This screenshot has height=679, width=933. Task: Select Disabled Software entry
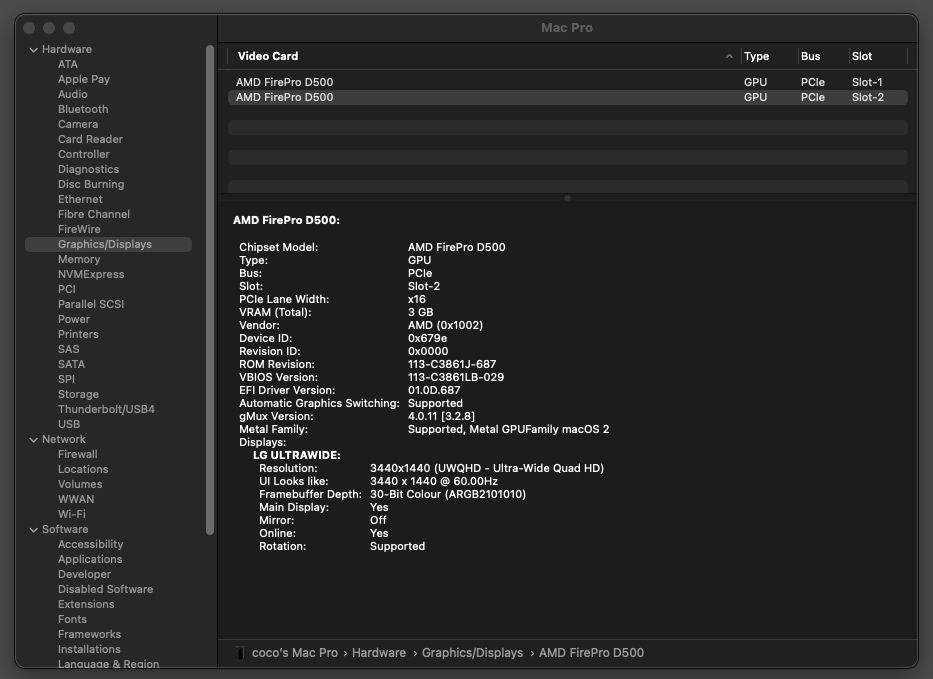pos(106,589)
